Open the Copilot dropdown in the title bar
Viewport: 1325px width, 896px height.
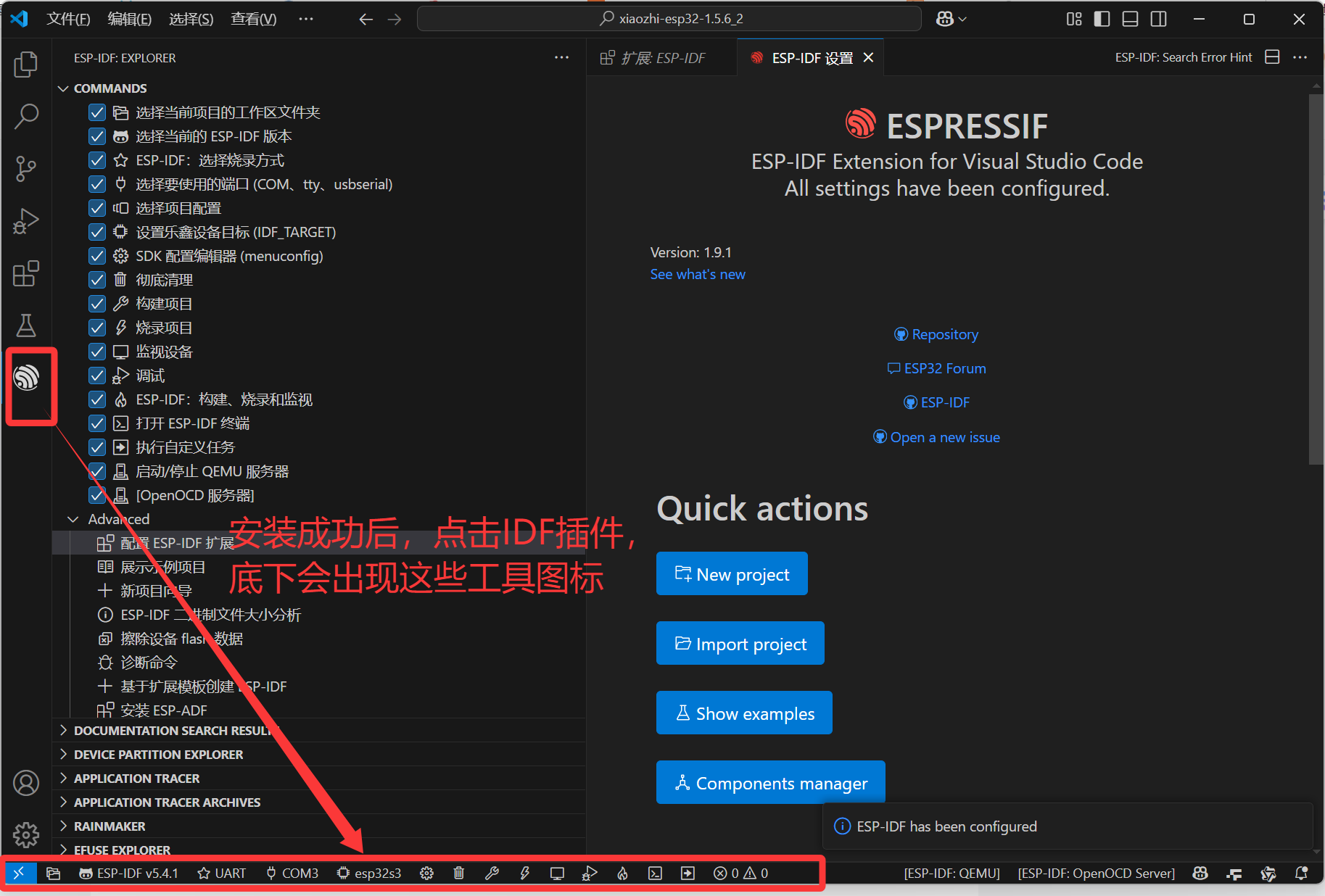coord(952,19)
